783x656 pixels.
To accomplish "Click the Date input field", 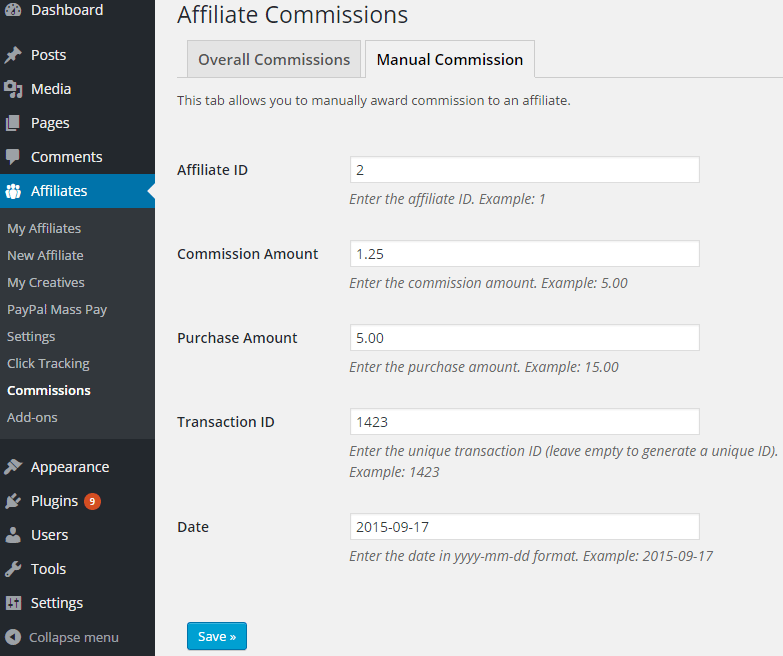I will (x=524, y=527).
